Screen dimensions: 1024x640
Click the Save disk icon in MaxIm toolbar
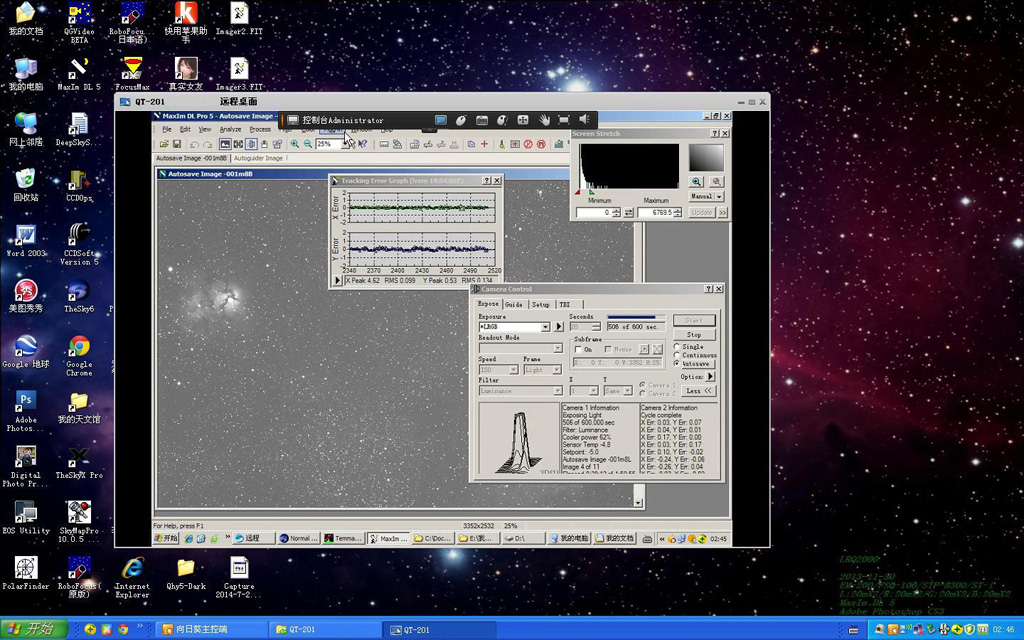click(x=176, y=144)
